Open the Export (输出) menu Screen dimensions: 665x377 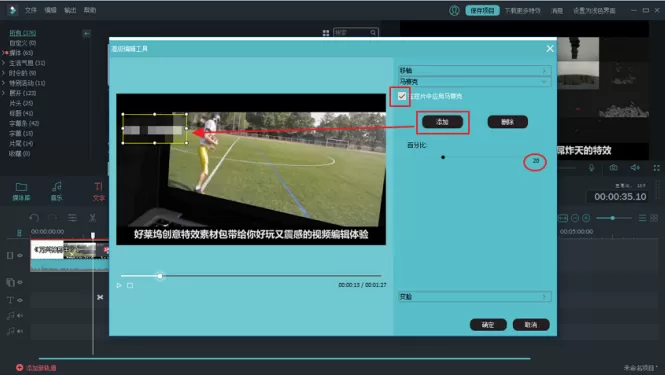click(70, 10)
